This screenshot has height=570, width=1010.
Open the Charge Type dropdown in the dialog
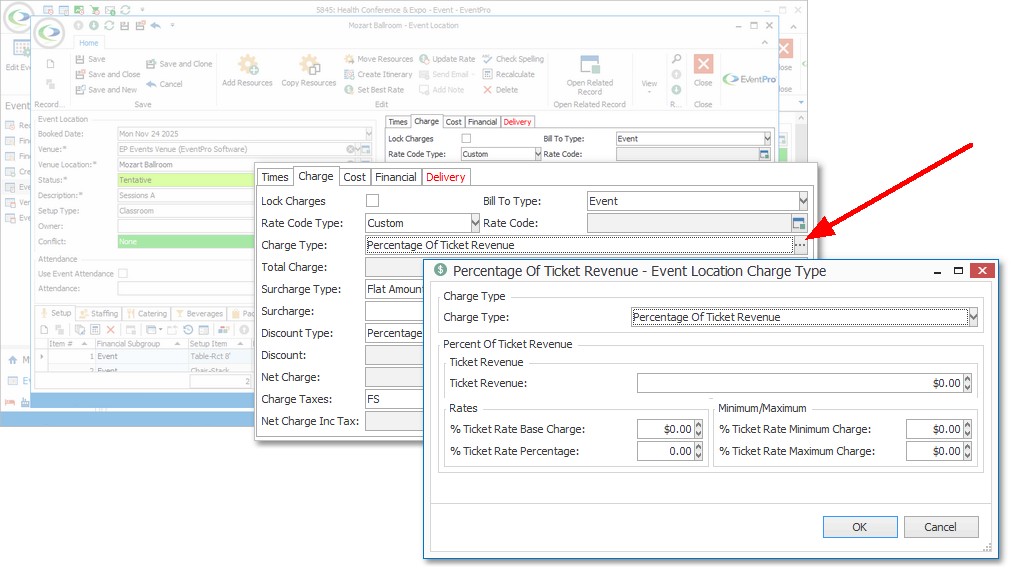973,317
